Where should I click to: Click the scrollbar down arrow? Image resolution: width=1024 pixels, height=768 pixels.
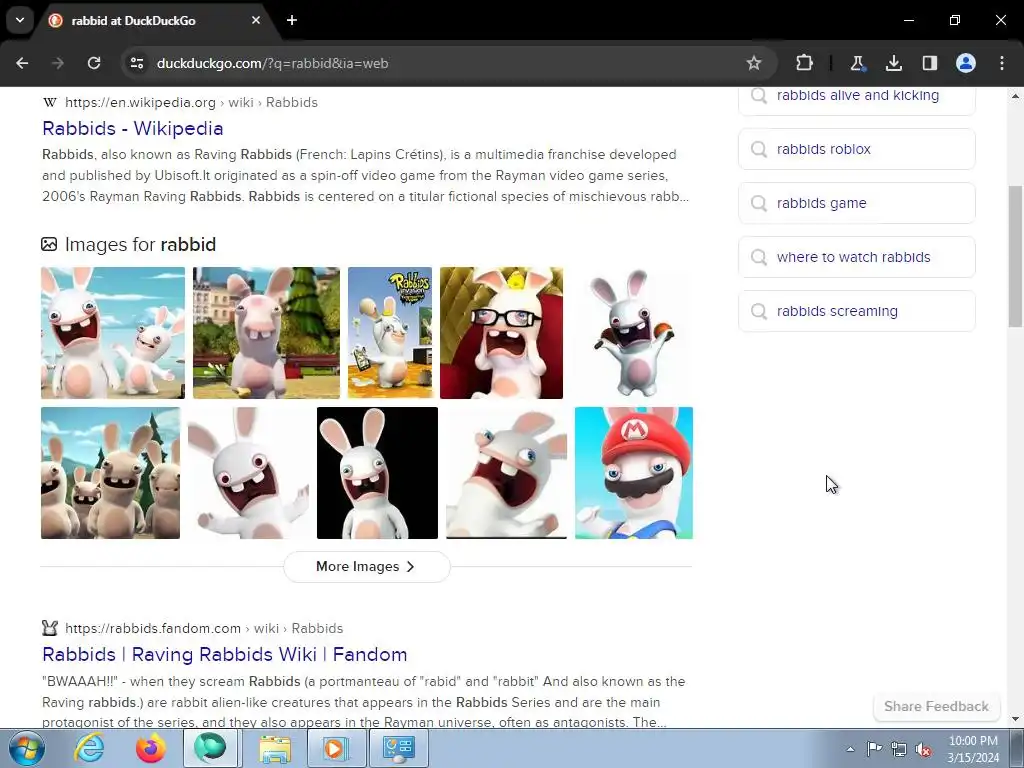point(1015,719)
